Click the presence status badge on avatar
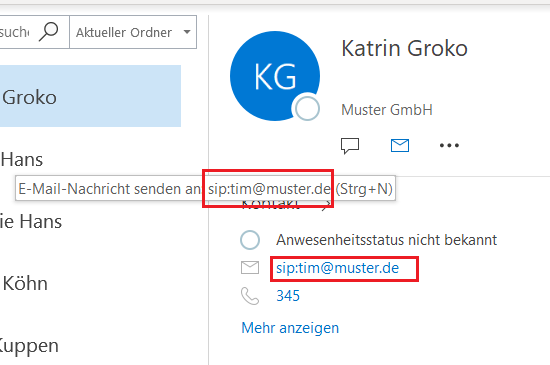The width and height of the screenshot is (550, 365). (307, 108)
